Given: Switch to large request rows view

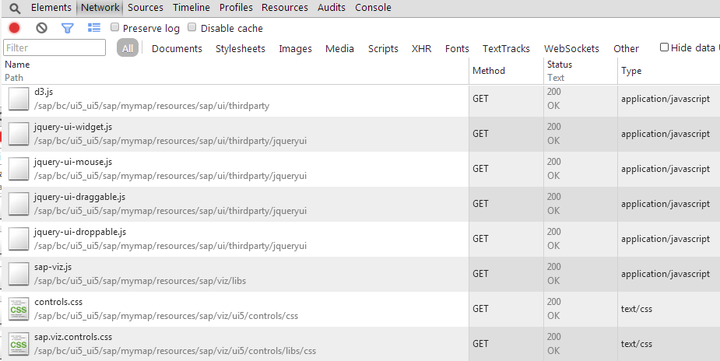Looking at the screenshot, I should 94,28.
